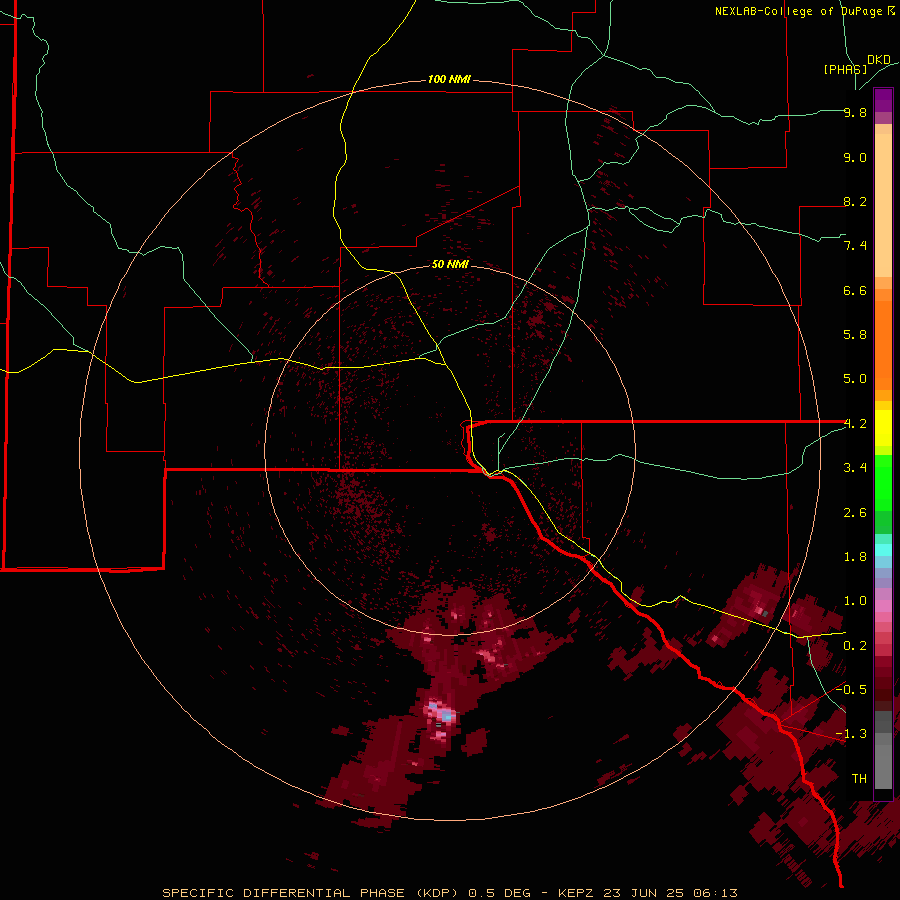
Task: Click the 1.0 value on the color scale
Action: pyautogui.click(x=855, y=601)
